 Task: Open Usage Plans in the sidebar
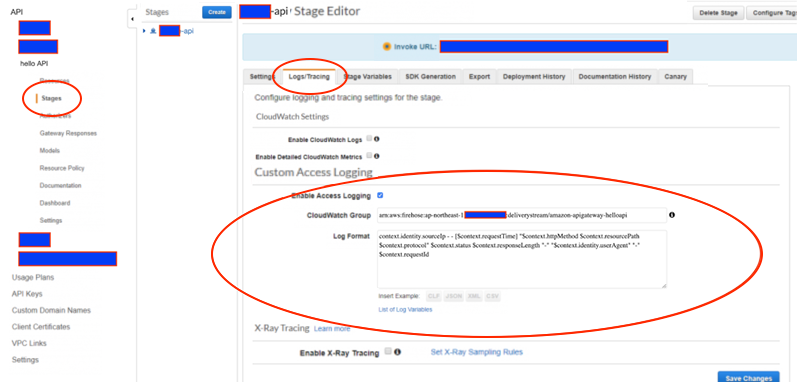tap(33, 277)
